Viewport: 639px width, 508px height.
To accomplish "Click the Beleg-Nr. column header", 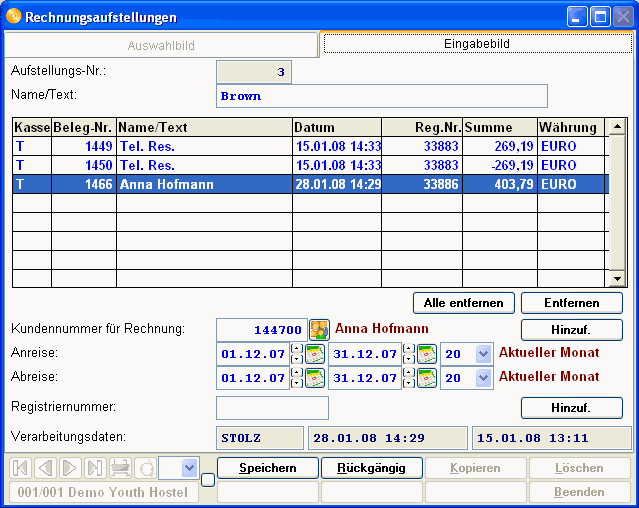I will 84,127.
